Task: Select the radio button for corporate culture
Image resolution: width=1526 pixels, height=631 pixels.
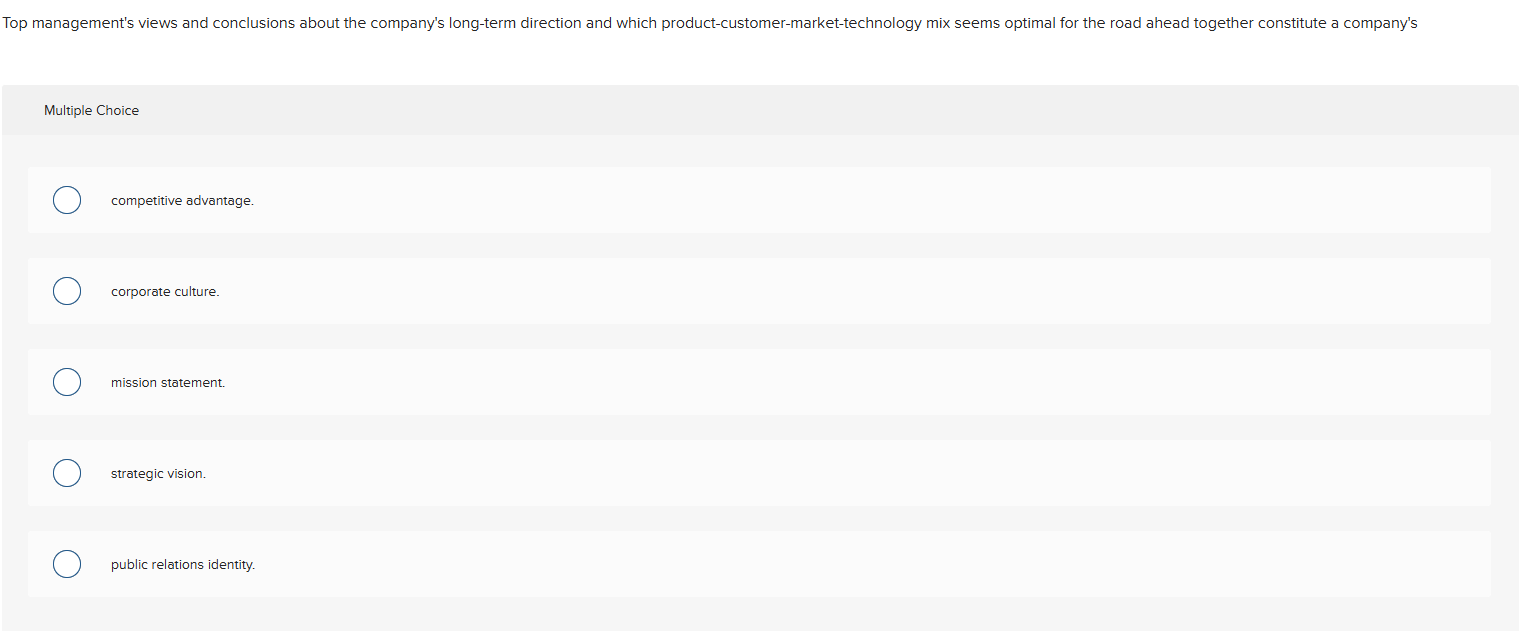Action: click(x=66, y=291)
